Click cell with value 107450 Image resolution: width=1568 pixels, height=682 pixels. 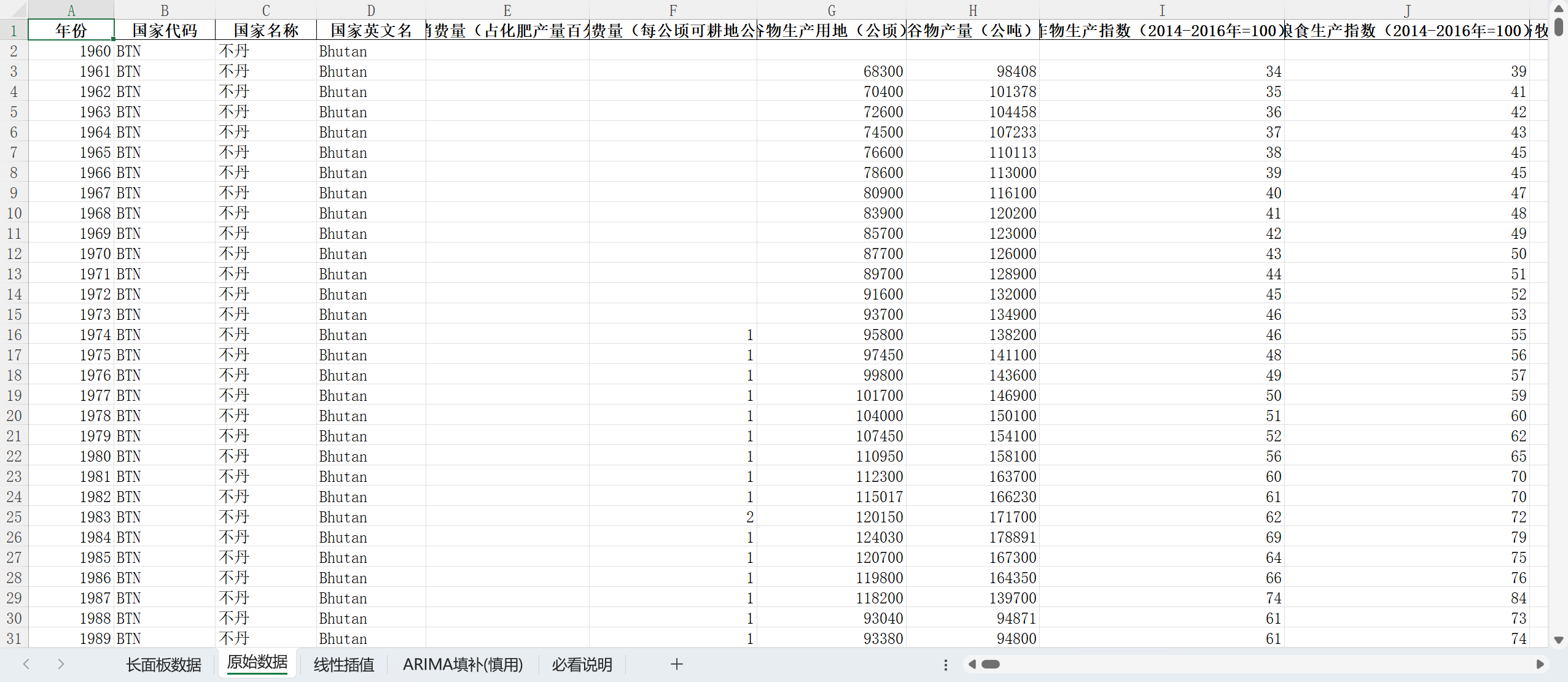click(x=832, y=436)
